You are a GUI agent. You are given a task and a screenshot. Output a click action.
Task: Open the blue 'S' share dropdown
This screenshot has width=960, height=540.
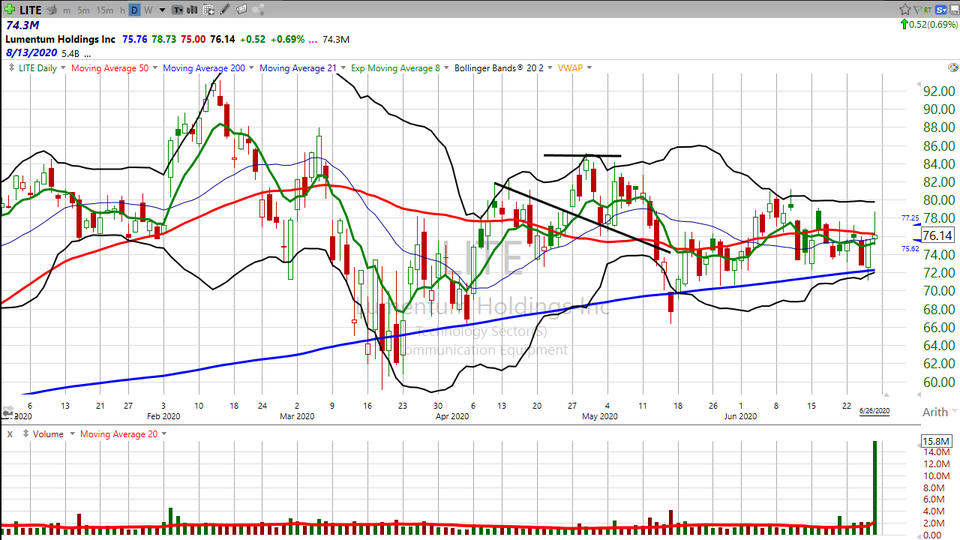941,10
